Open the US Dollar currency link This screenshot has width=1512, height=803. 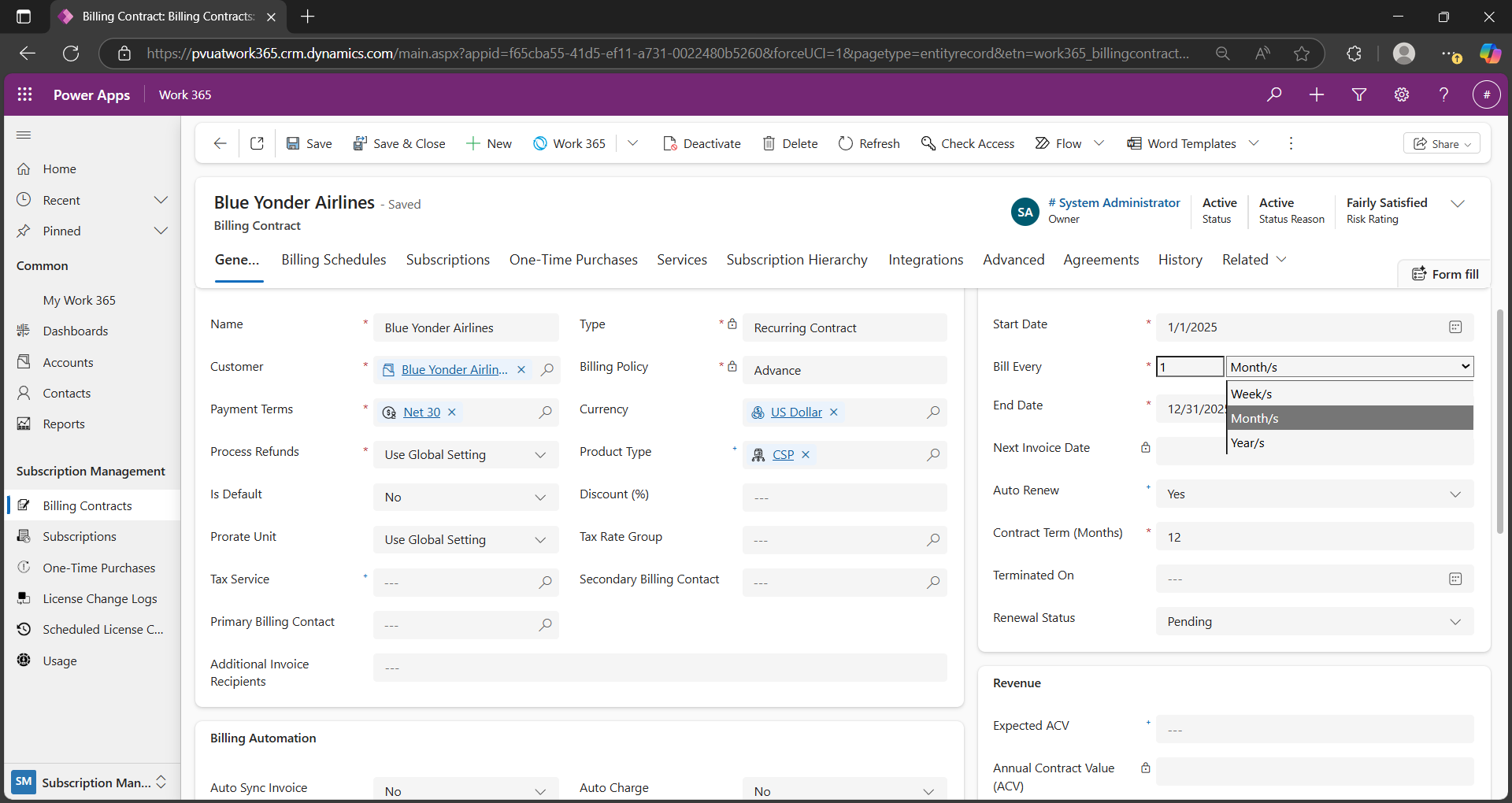coord(795,412)
